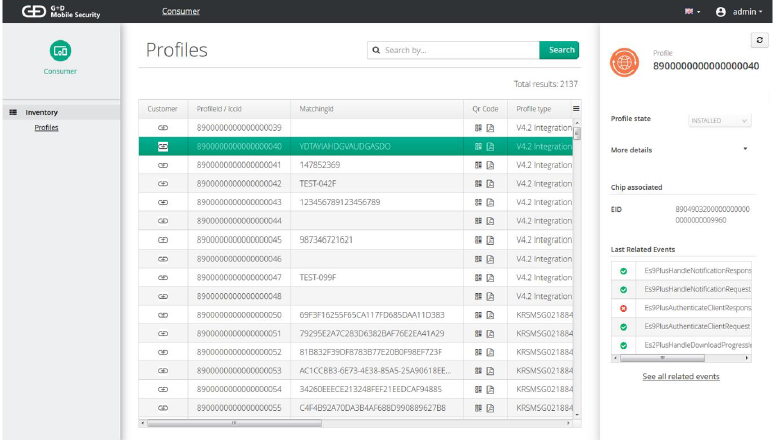This screenshot has height=440, width=777.
Task: Click the refresh icon in the profile panel
Action: (x=760, y=40)
